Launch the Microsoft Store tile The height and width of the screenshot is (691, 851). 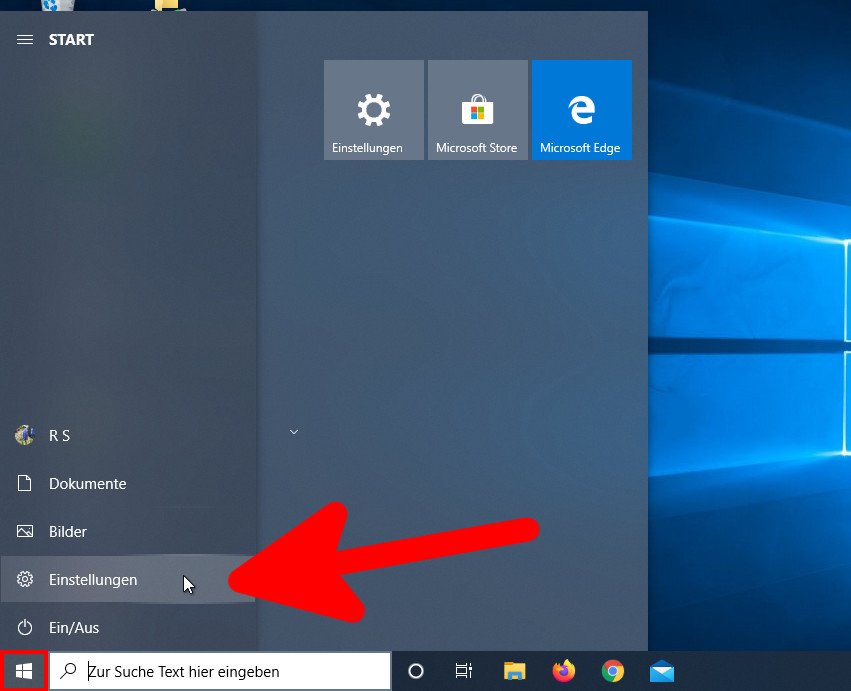pos(478,110)
